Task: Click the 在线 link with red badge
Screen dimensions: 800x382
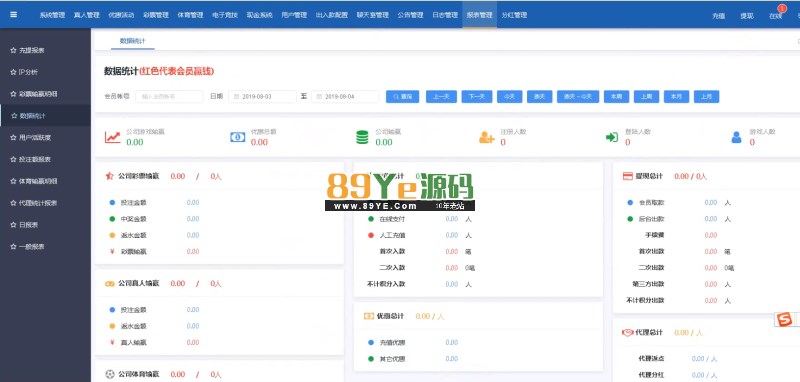Action: coord(775,16)
